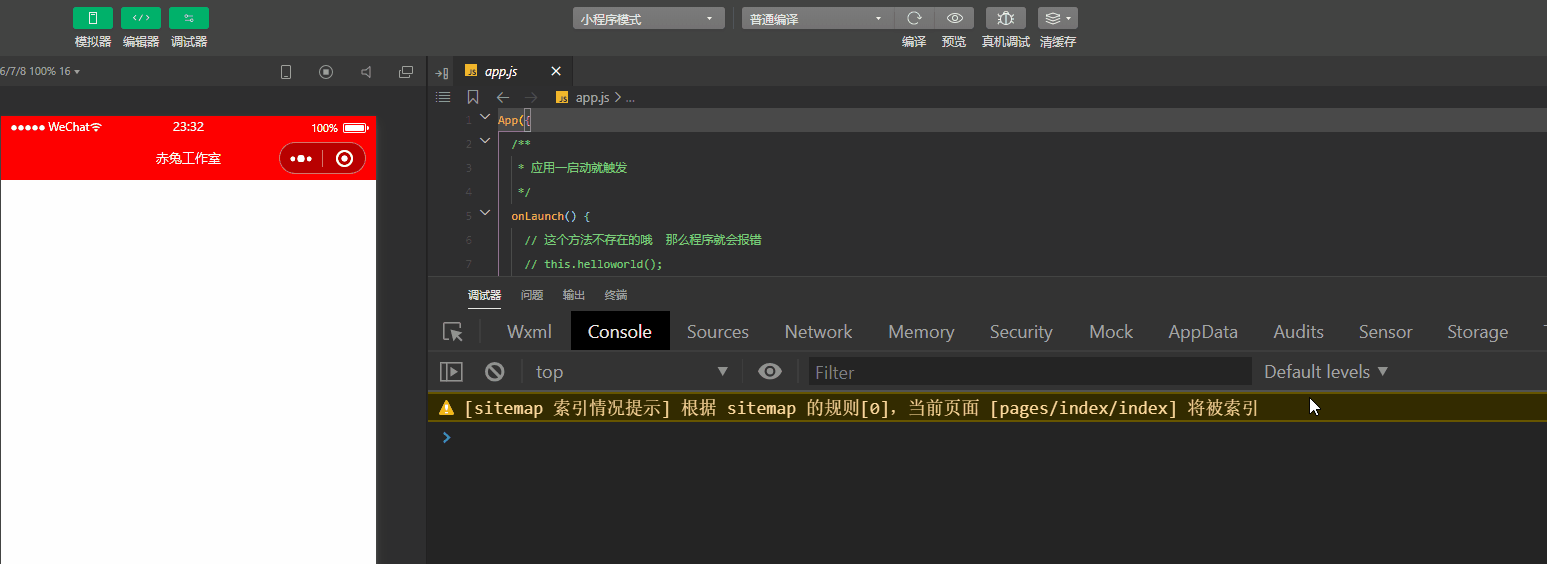Click the sitemap warning message
Viewport: 1547px width, 564px height.
pos(861,408)
